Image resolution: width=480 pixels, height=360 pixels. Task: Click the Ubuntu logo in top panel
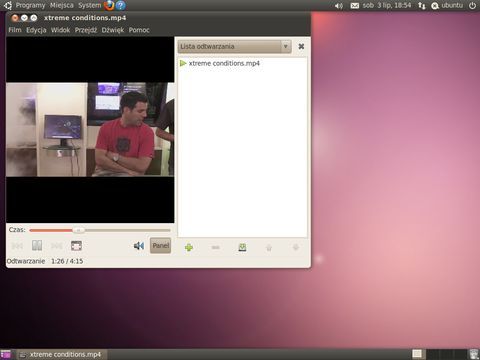(x=7, y=5)
